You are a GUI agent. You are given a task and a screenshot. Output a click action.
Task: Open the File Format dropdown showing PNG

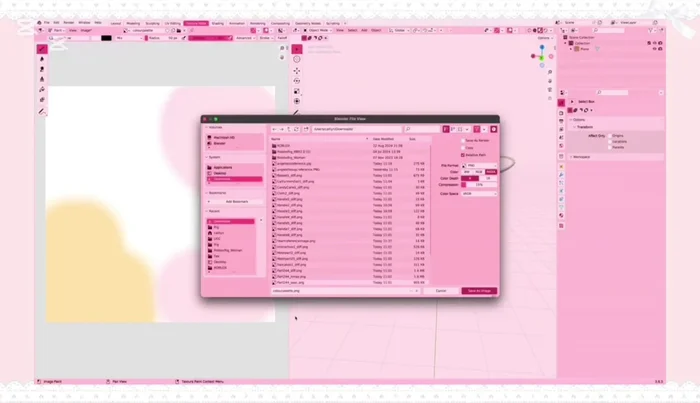[479, 166]
